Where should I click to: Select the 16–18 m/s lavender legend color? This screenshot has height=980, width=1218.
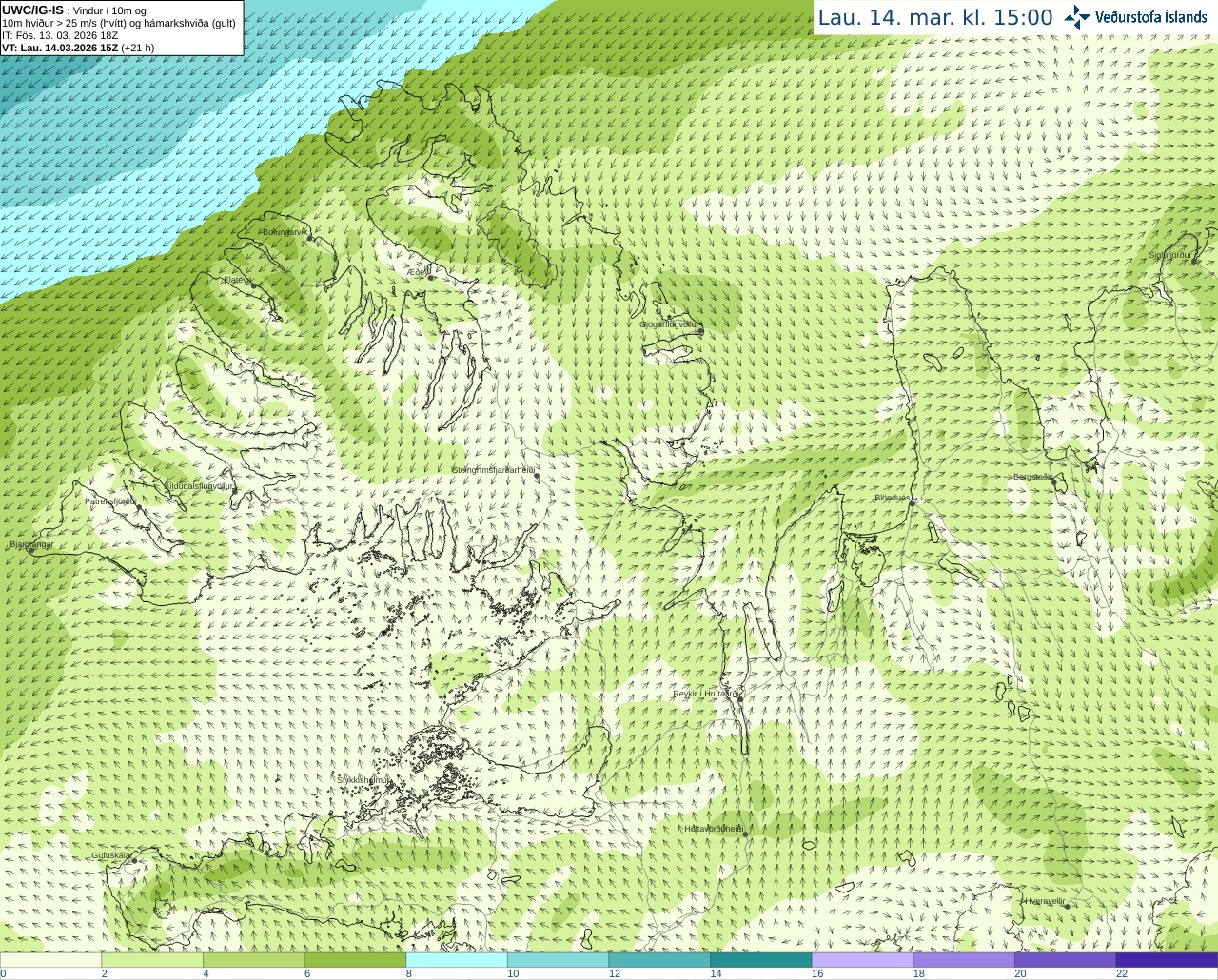[x=862, y=960]
